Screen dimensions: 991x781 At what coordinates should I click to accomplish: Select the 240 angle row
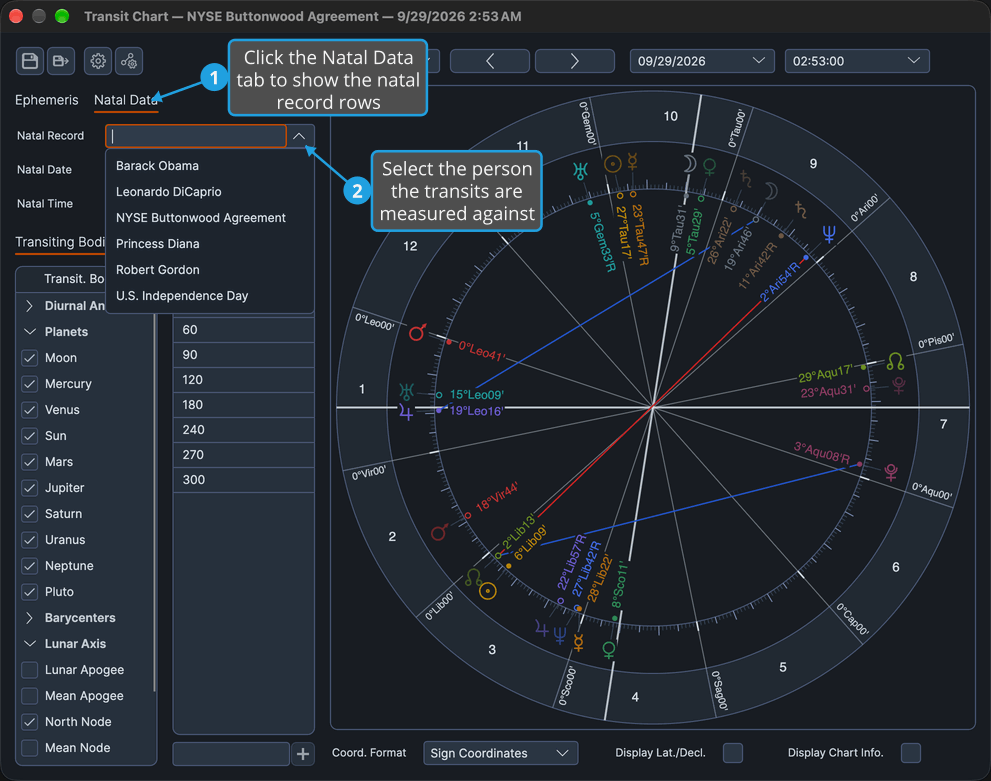coord(244,430)
